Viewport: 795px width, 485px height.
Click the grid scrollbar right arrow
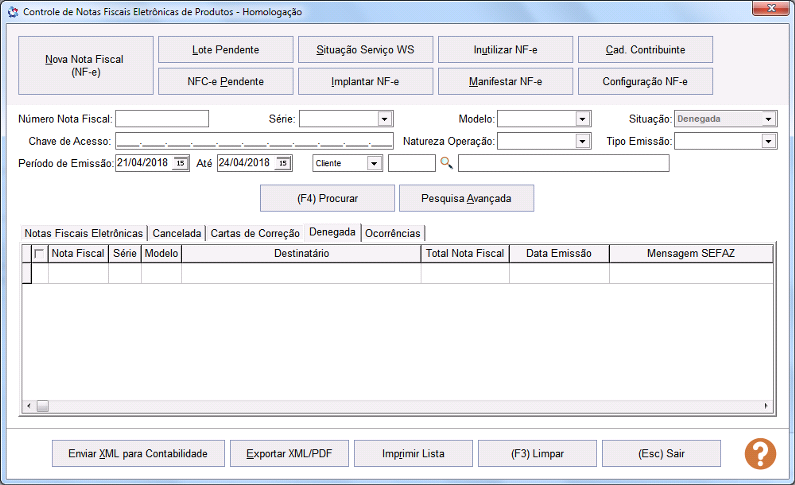pos(766,406)
